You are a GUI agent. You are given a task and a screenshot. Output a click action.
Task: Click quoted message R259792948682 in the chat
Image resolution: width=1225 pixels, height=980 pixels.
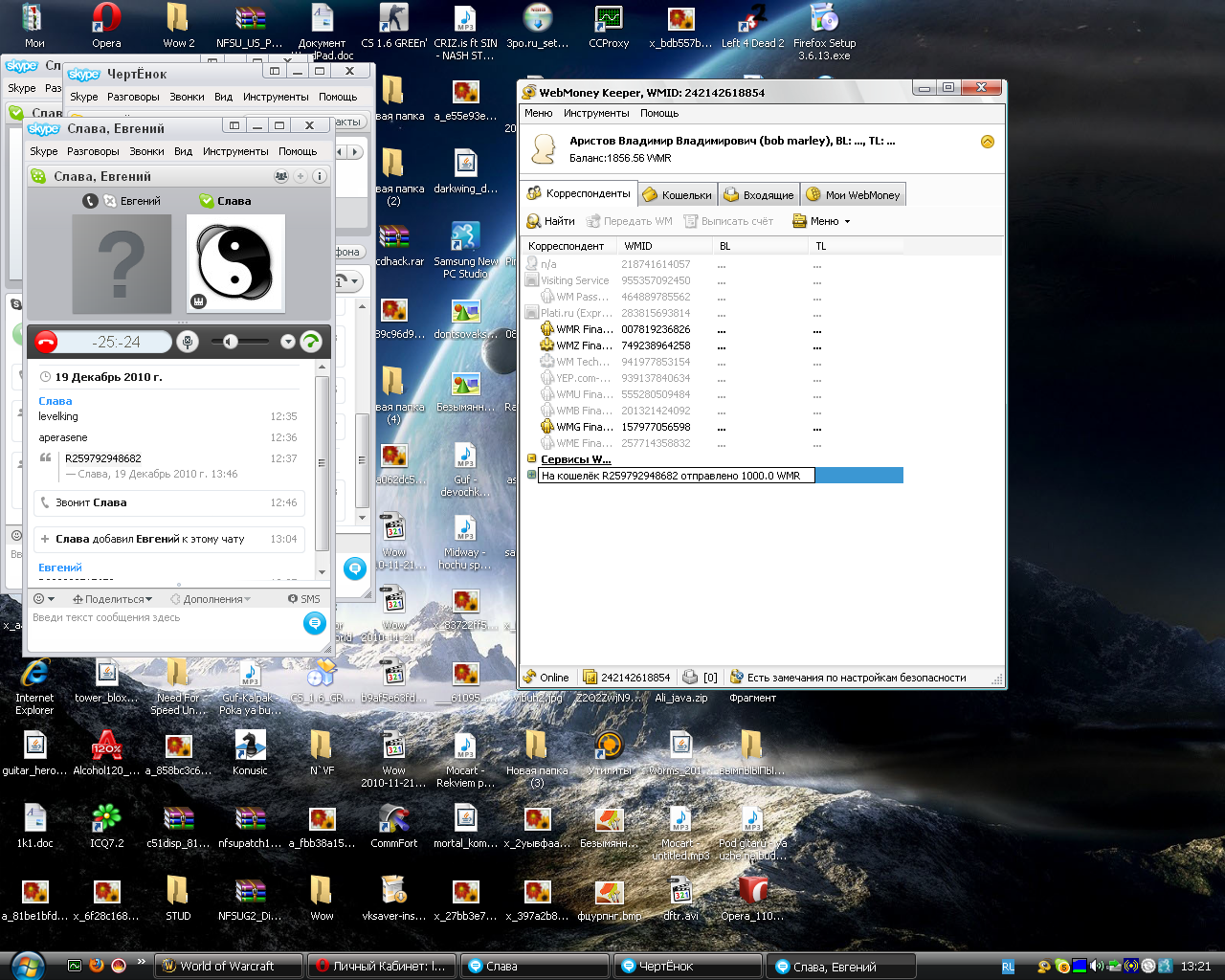click(103, 458)
